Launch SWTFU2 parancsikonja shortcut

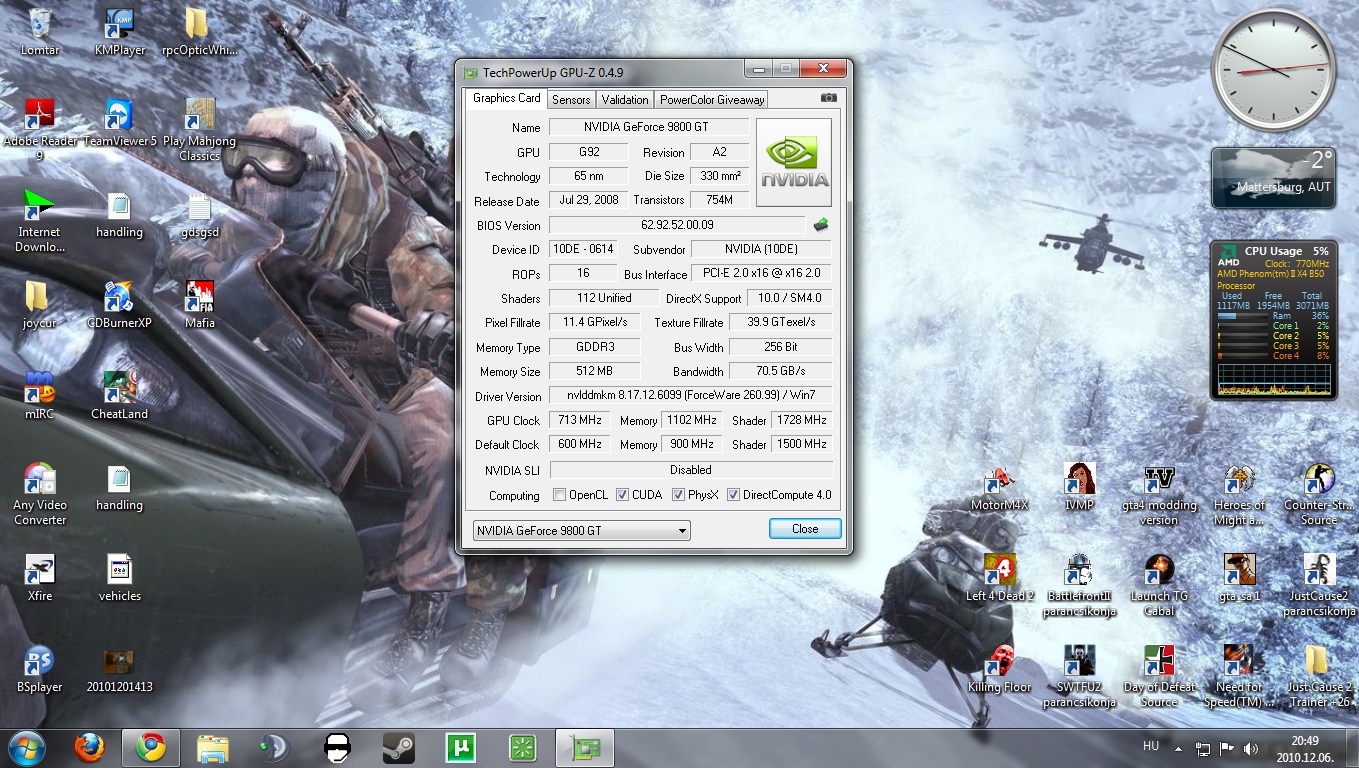click(1080, 676)
